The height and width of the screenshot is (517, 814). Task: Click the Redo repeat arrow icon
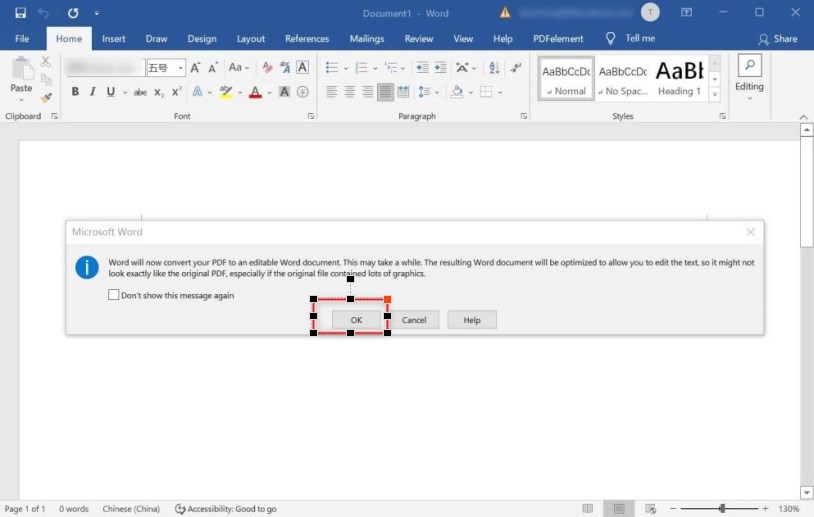coord(73,13)
